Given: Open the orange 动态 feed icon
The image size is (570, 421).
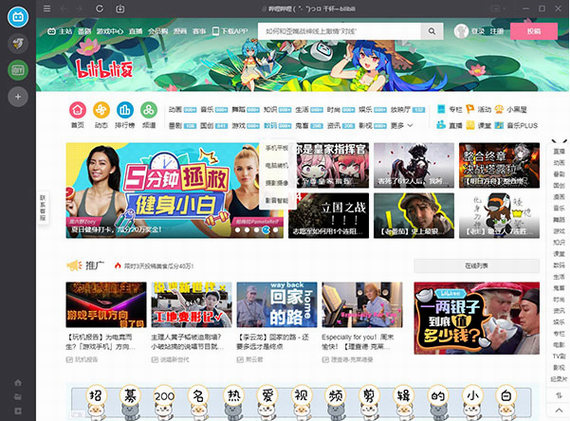Looking at the screenshot, I should tap(101, 110).
